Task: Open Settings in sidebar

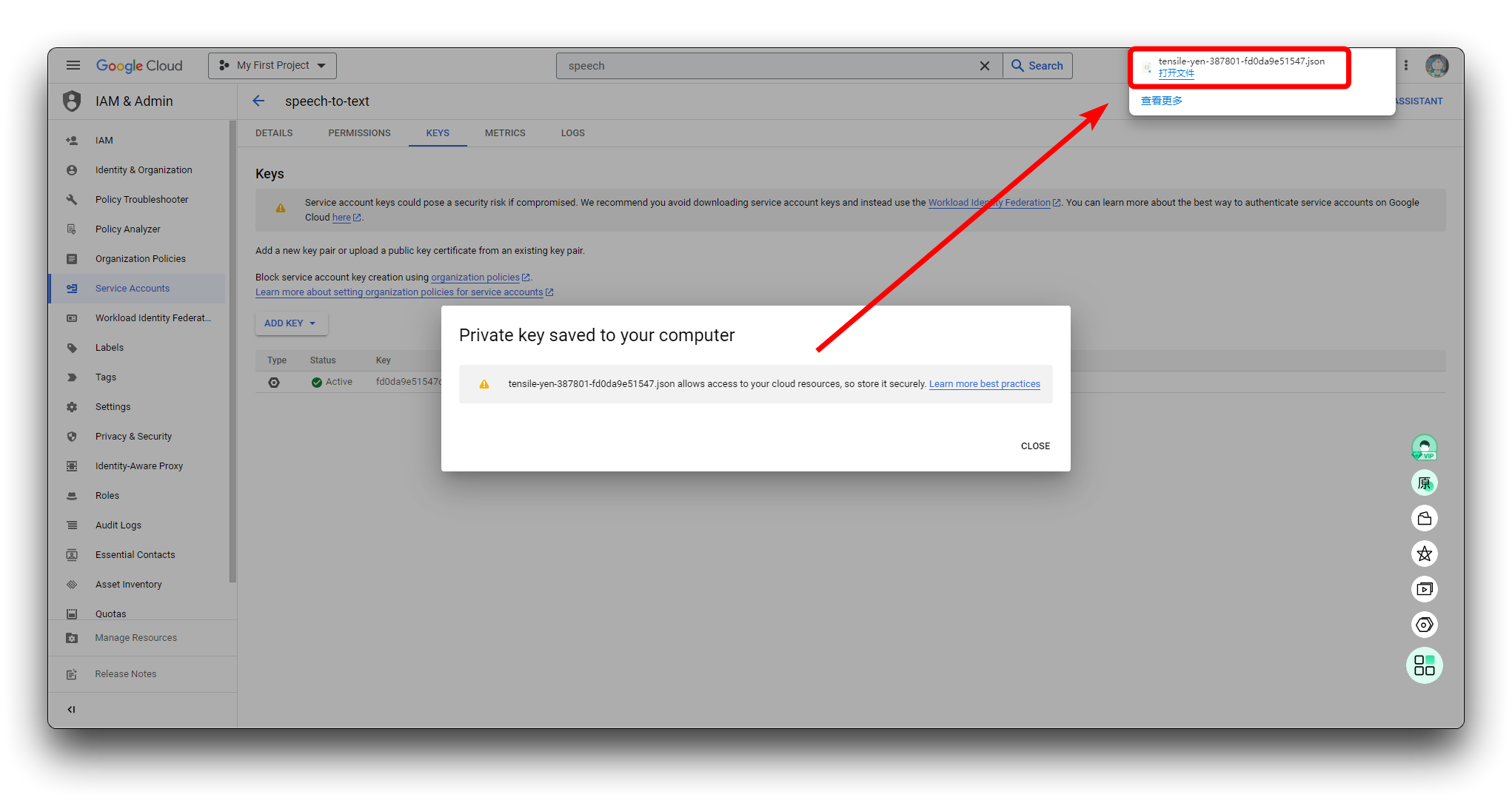Action: [138, 407]
